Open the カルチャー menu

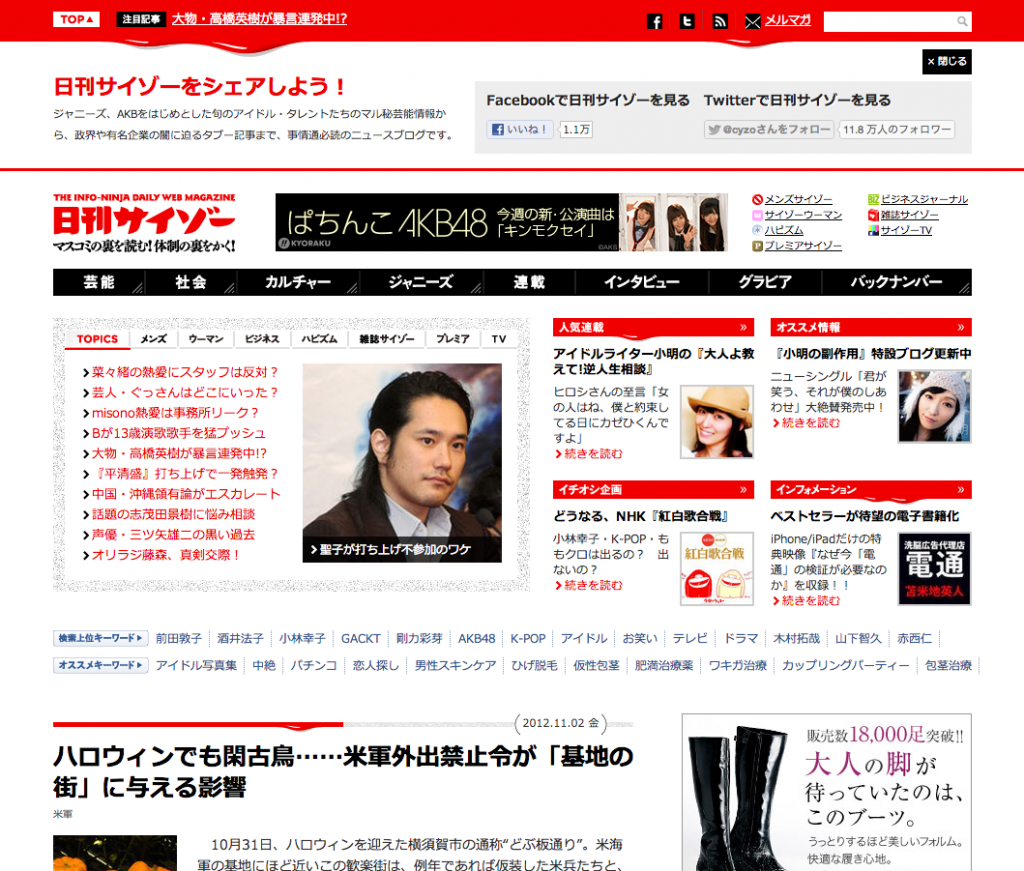298,282
